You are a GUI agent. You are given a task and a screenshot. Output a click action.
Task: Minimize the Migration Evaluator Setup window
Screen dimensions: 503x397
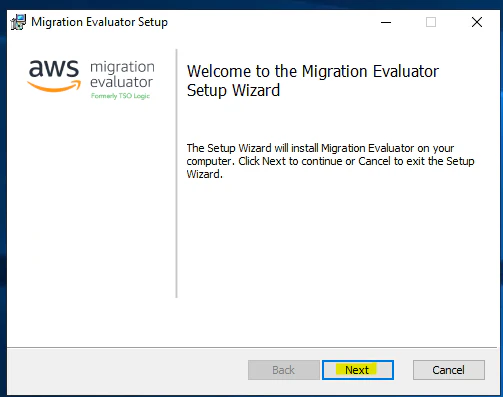pos(386,22)
